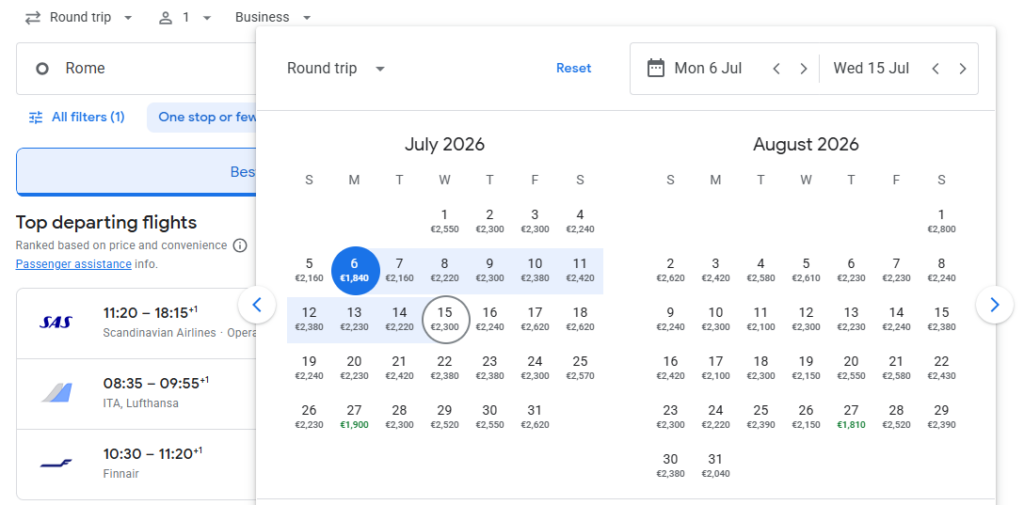Select August 5 priced €2,610
Screen dimensions: 1024x505
(x=806, y=270)
